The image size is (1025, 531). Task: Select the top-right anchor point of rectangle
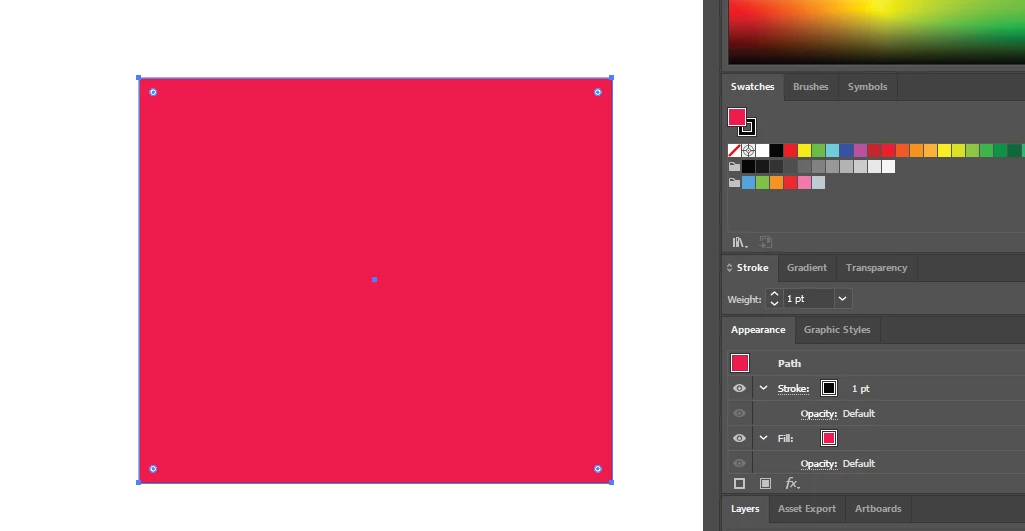[x=611, y=78]
